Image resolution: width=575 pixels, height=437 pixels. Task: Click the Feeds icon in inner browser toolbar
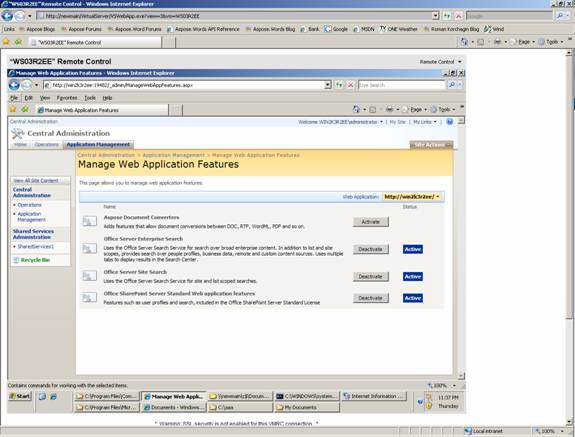click(373, 109)
